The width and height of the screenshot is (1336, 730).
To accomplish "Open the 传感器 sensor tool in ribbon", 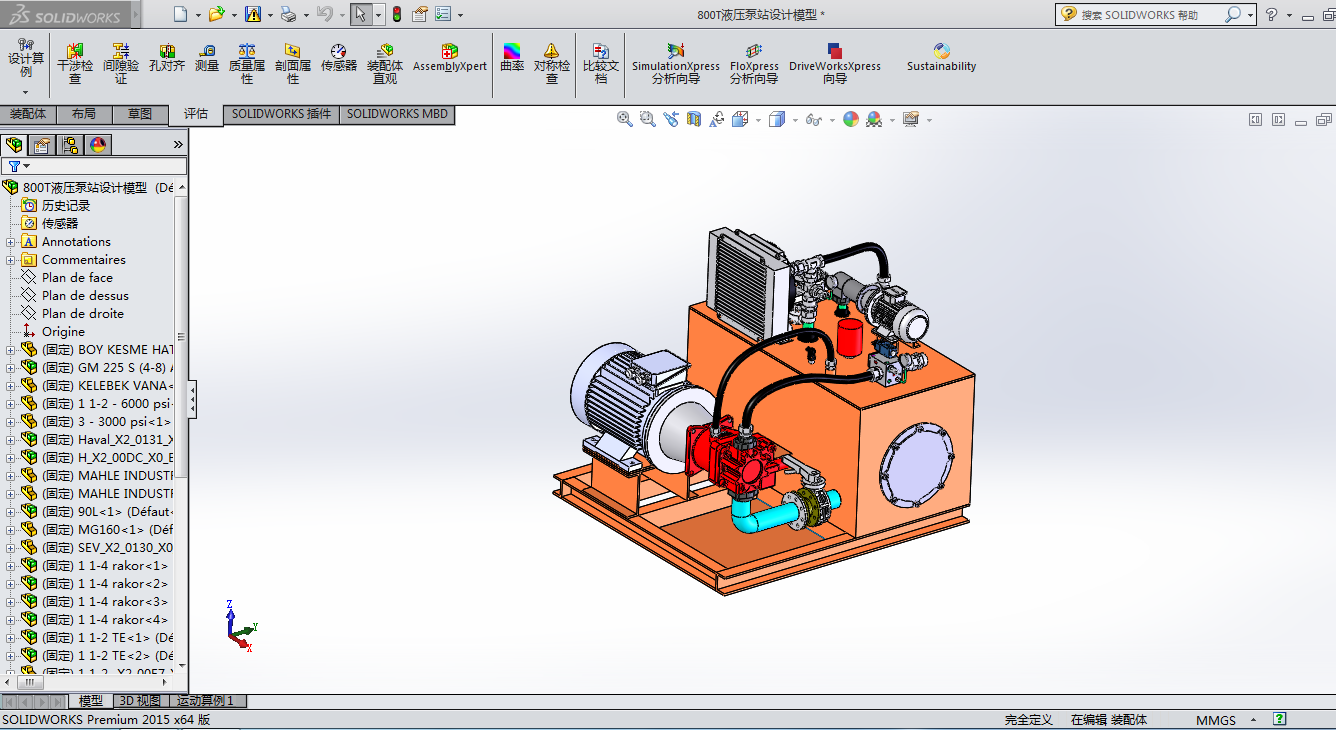I will coord(339,58).
